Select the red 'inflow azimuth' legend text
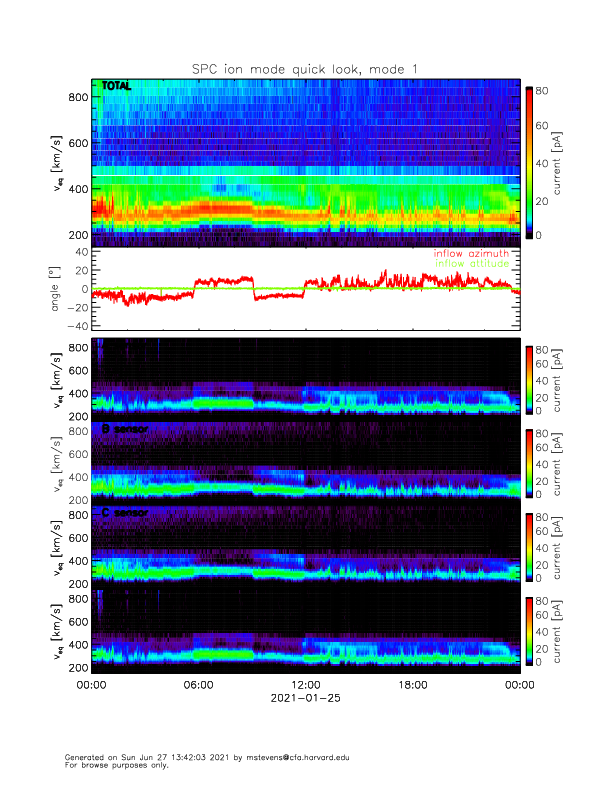The image size is (612, 792). click(x=470, y=254)
